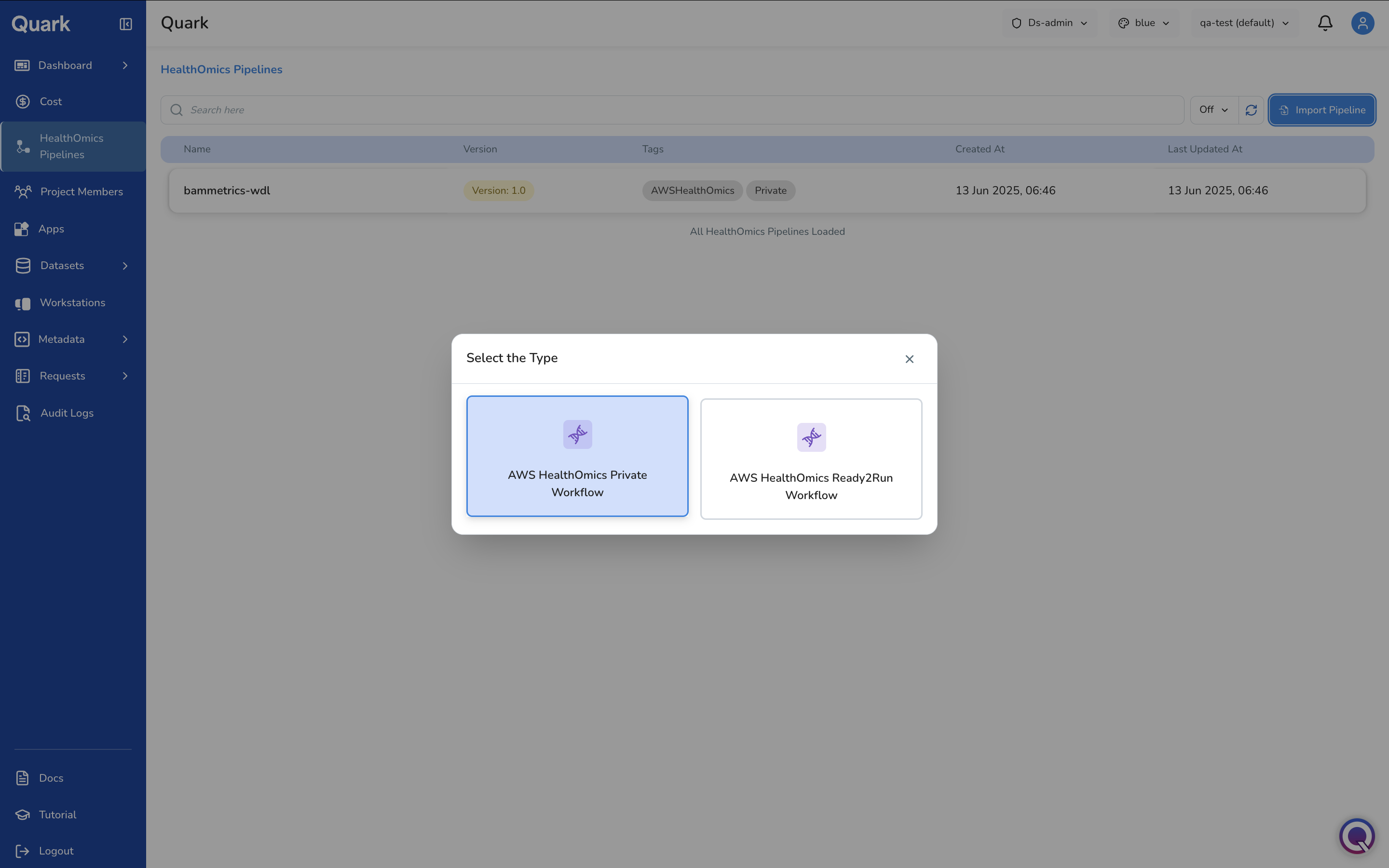Expand the Metadata submenu chevron
Screen dimensions: 1389x868
coord(125,339)
